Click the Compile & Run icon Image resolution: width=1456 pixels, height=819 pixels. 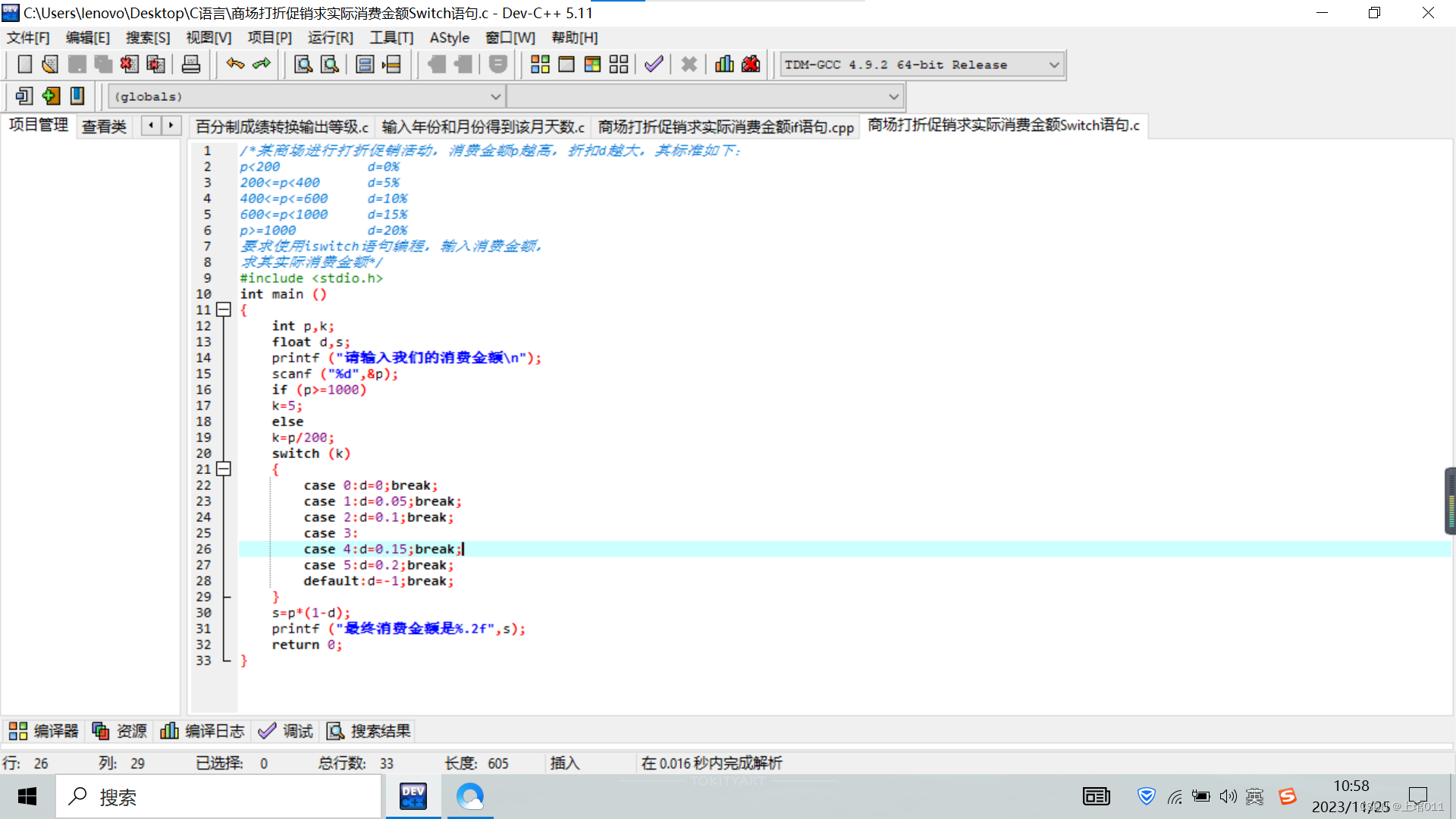pyautogui.click(x=592, y=64)
